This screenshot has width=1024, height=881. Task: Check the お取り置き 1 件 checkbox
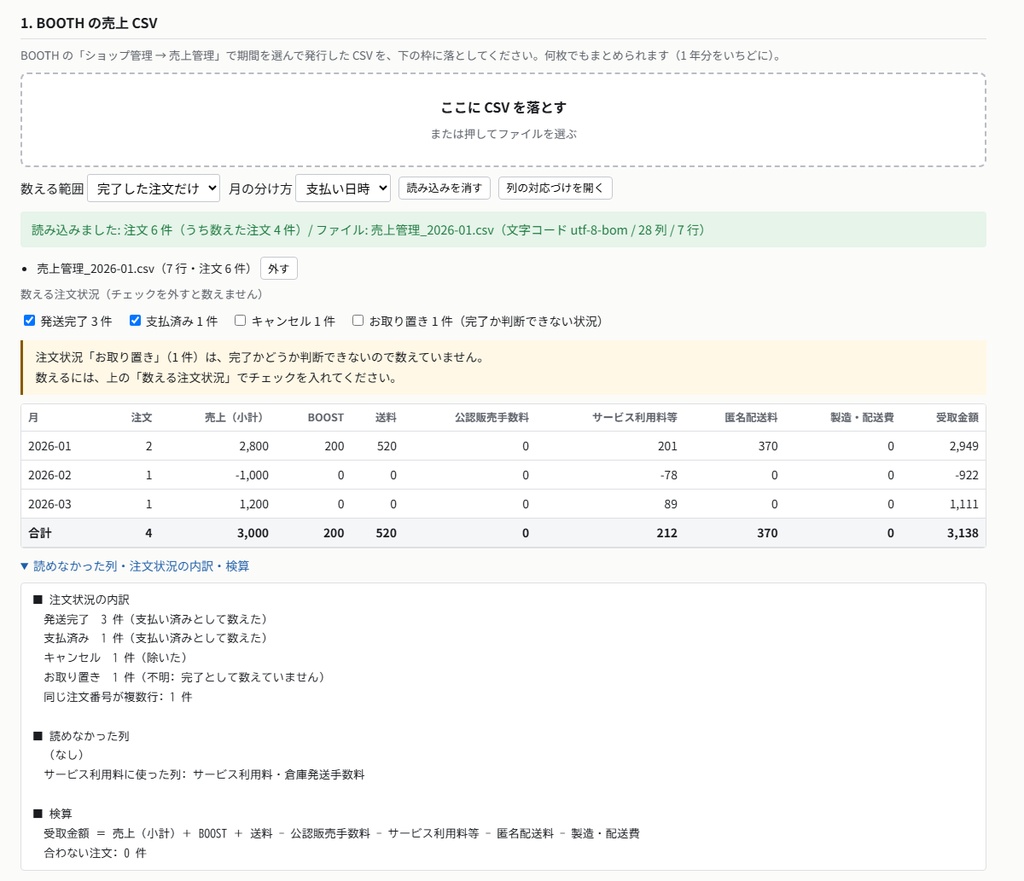pyautogui.click(x=358, y=321)
